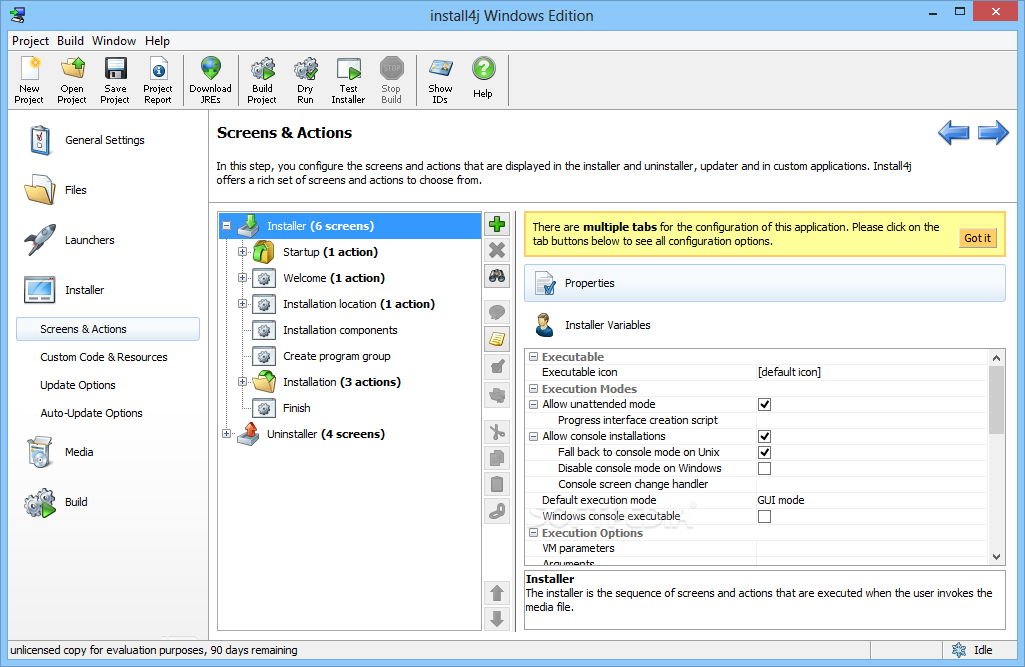Toggle Fall back to console mode on Unix
The width and height of the screenshot is (1025, 667).
pyautogui.click(x=764, y=453)
